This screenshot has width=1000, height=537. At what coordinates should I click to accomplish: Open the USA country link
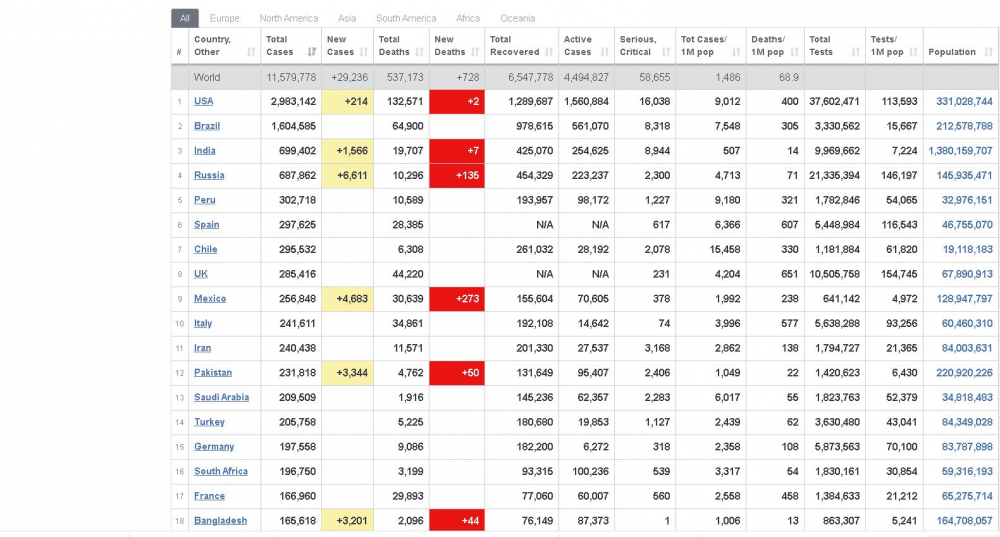(x=203, y=101)
